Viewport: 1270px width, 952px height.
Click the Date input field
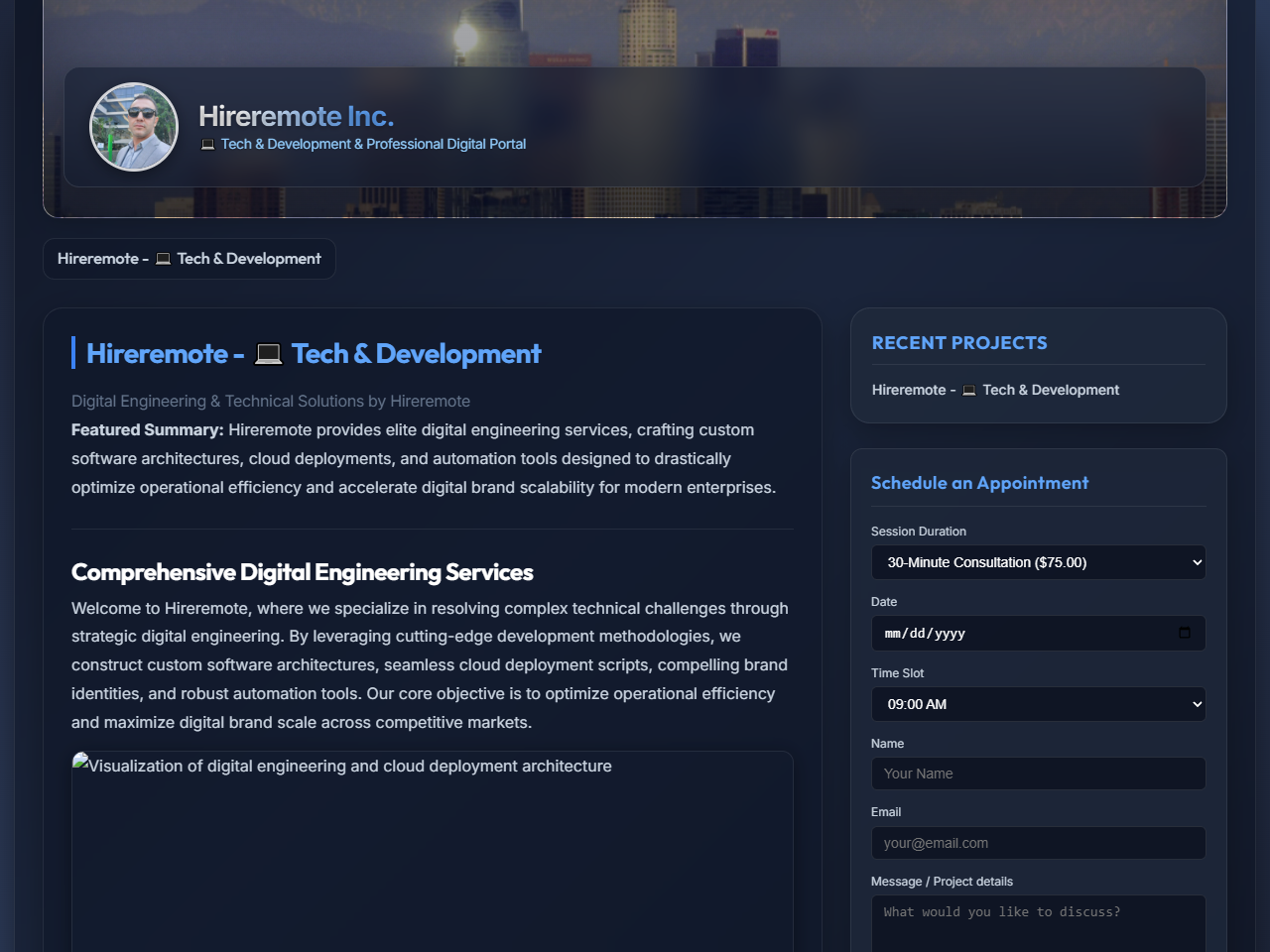coord(1038,633)
